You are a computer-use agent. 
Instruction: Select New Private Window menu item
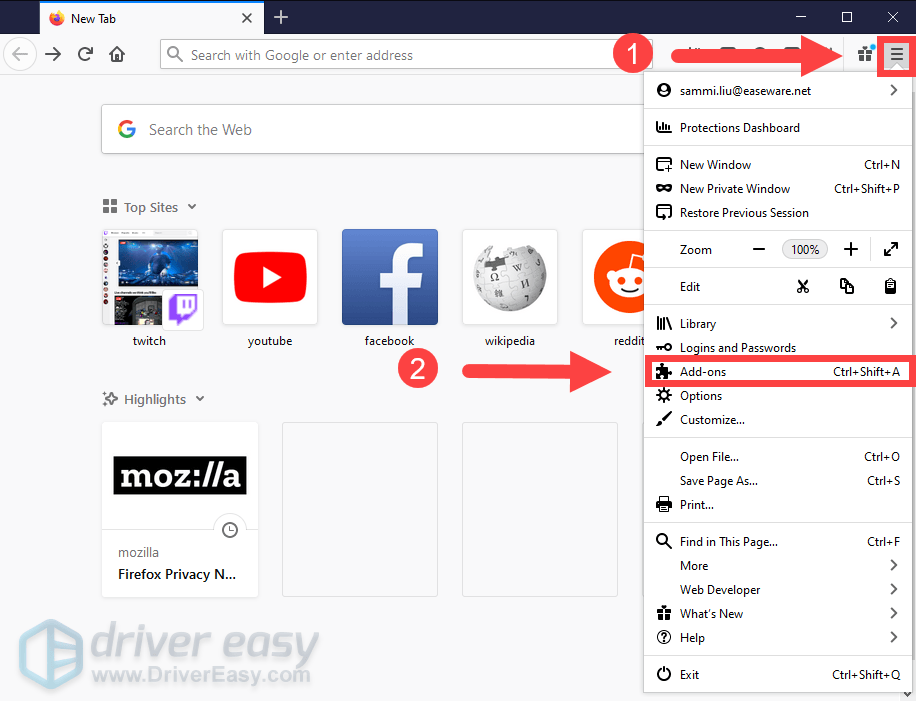735,189
